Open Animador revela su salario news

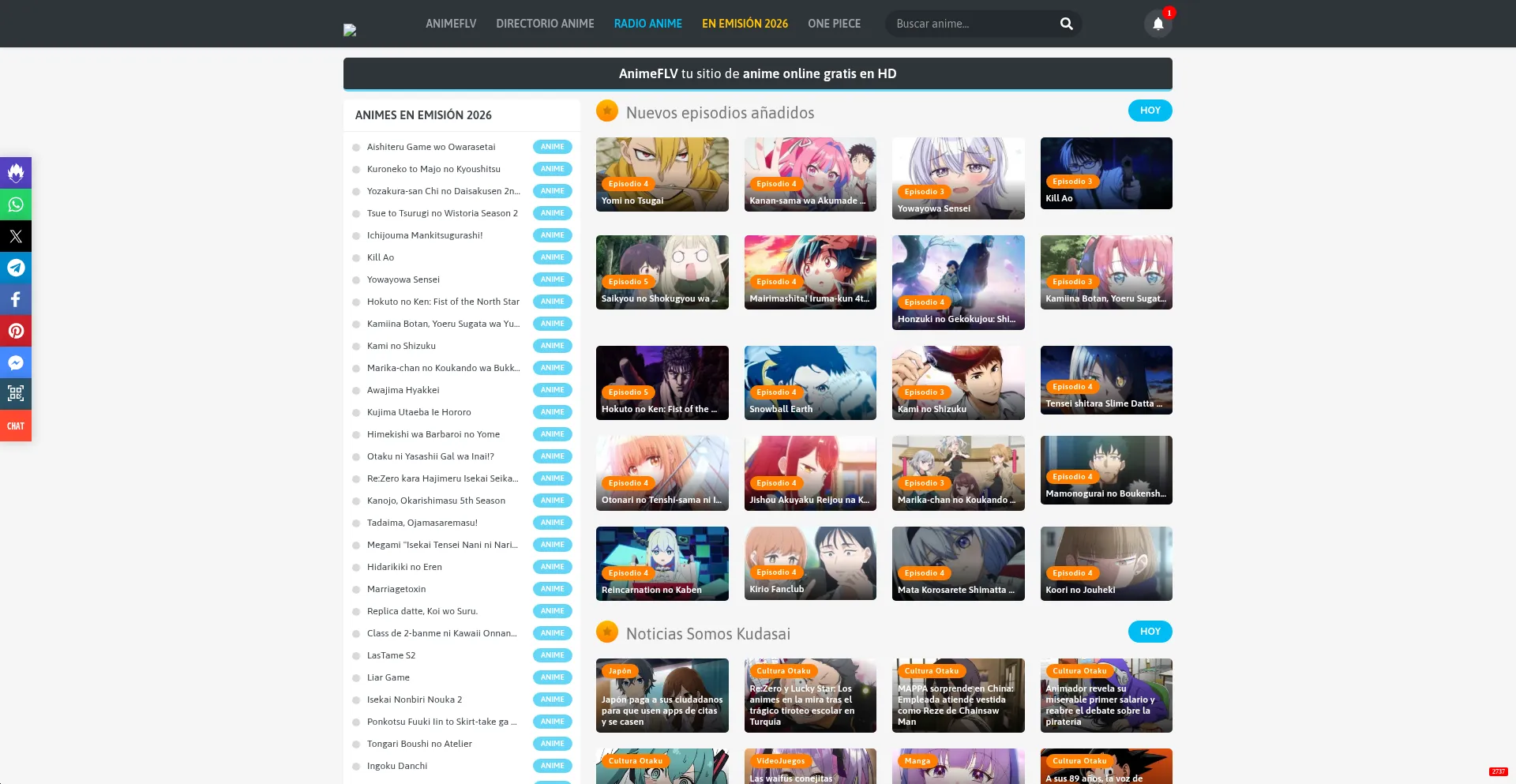coord(1106,696)
